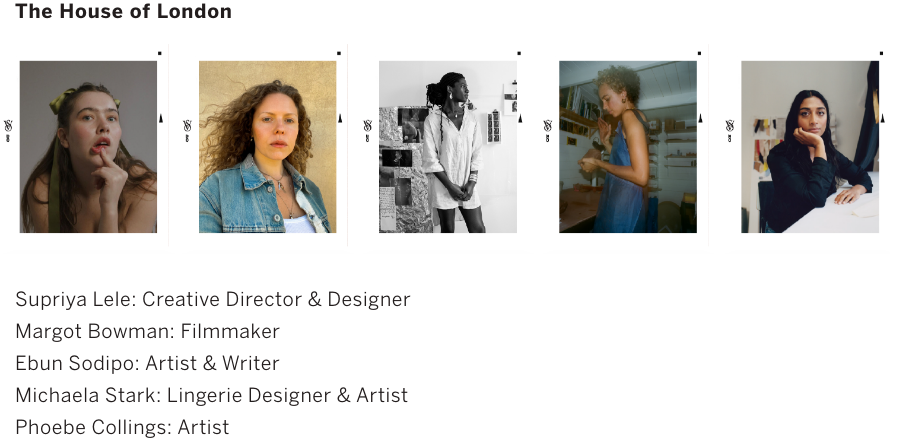Image resolution: width=901 pixels, height=439 pixels.
Task: Click the VS monogram beside the black shirt photo
Action: click(x=730, y=130)
